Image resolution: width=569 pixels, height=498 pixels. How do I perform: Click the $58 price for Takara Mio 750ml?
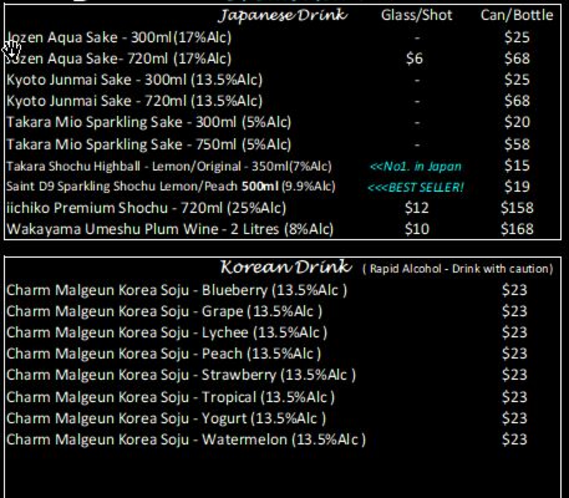point(517,144)
